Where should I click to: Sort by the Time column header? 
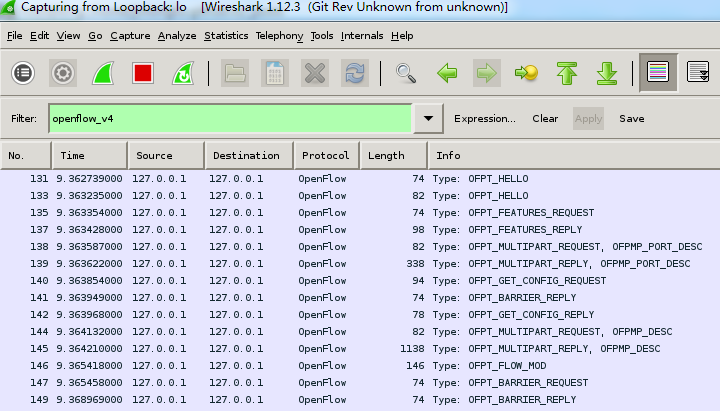pyautogui.click(x=90, y=156)
